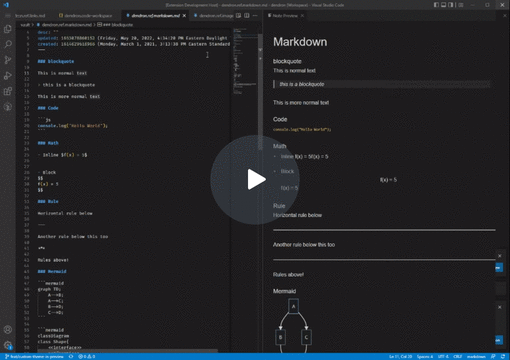This screenshot has width=510, height=360.
Task: Click the upper notification blue button
Action: (x=499, y=267)
